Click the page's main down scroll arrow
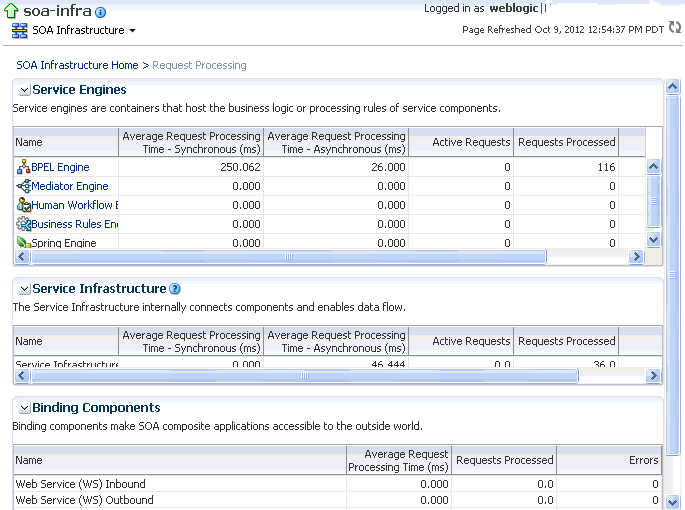Viewport: 685px width, 510px height. click(672, 502)
